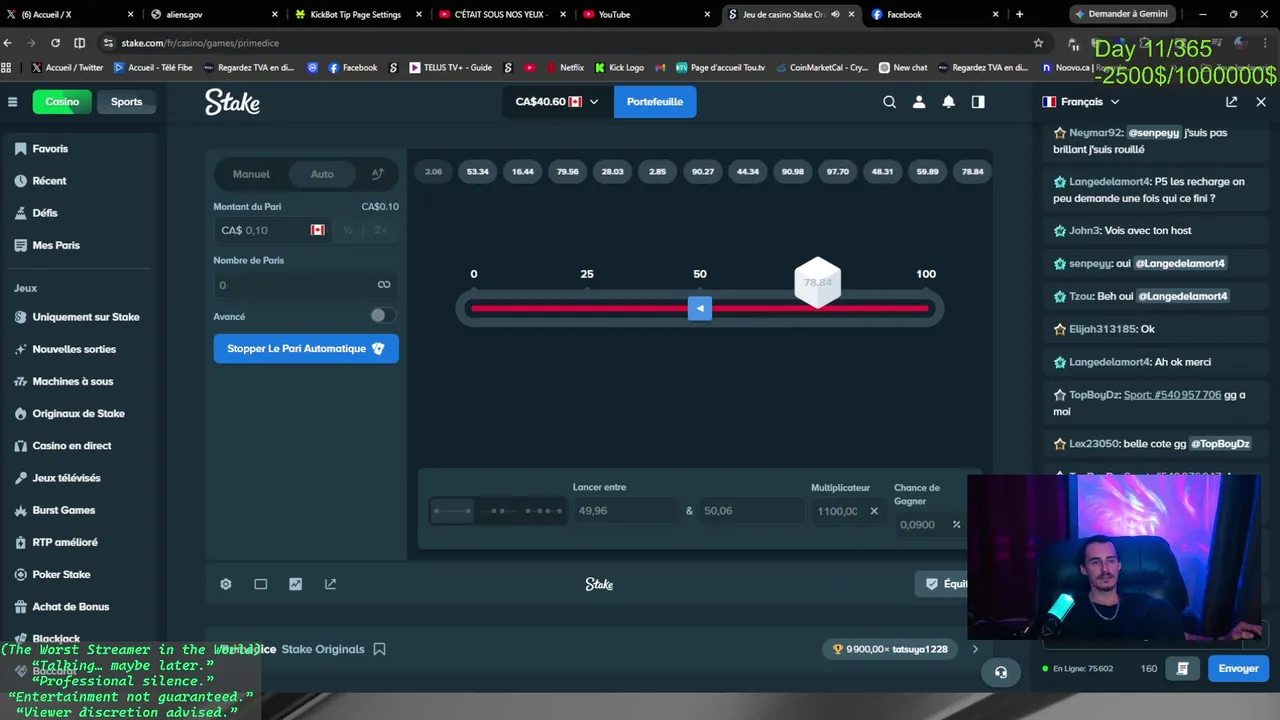
Task: Open the Portefeuille wallet
Action: click(655, 102)
